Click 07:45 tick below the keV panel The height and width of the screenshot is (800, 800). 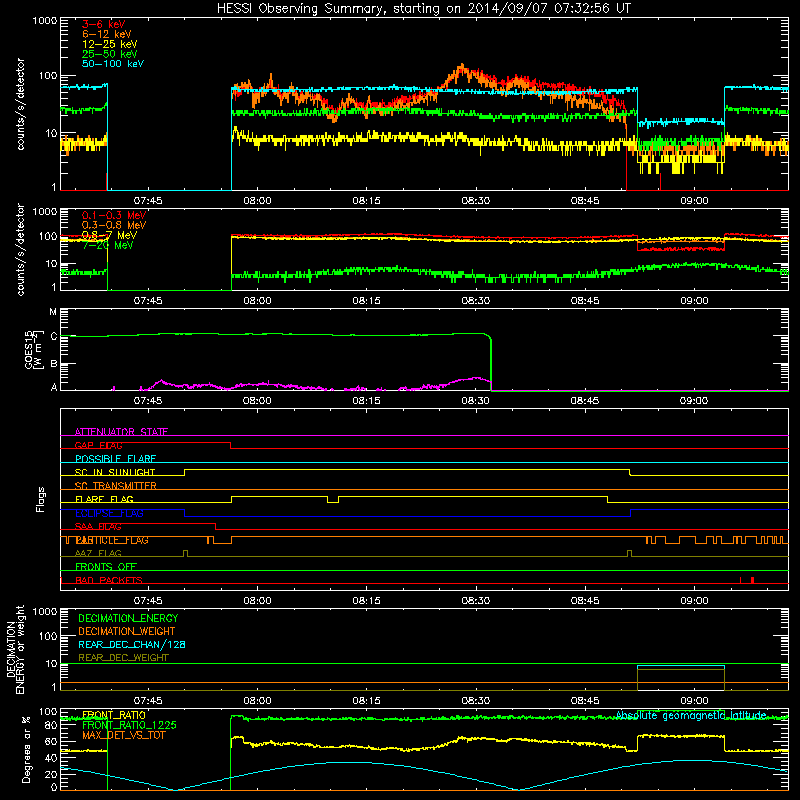(x=148, y=201)
